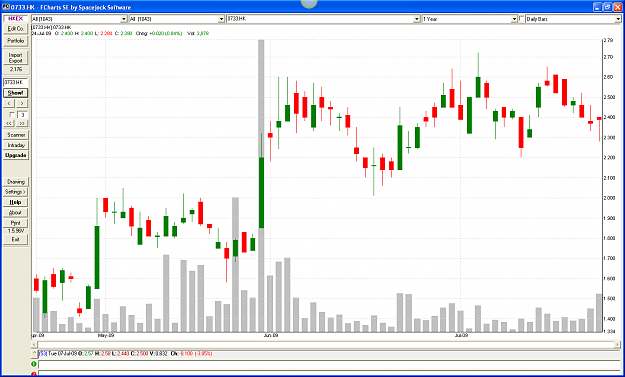Click the tallest grey volume bar near Jun 09

tap(261, 185)
